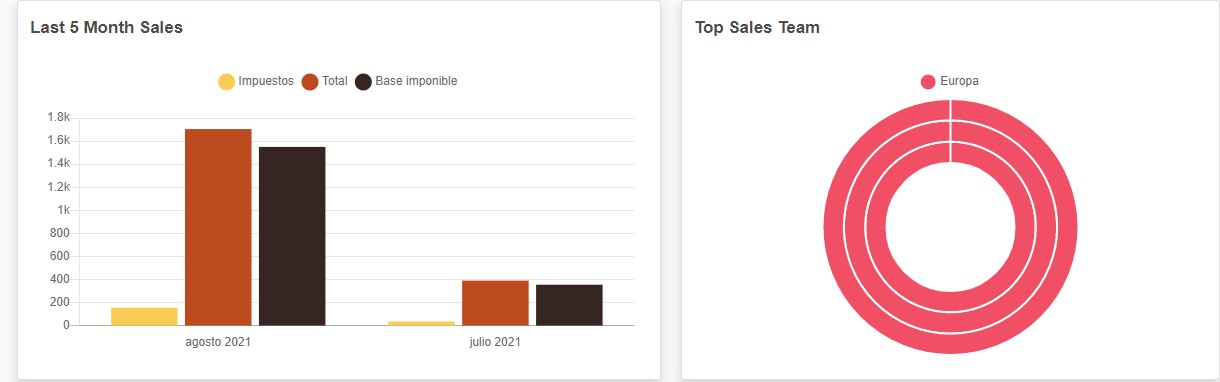Select the agosto 2021 Base imponible bar
1220x382 pixels.
click(292, 236)
